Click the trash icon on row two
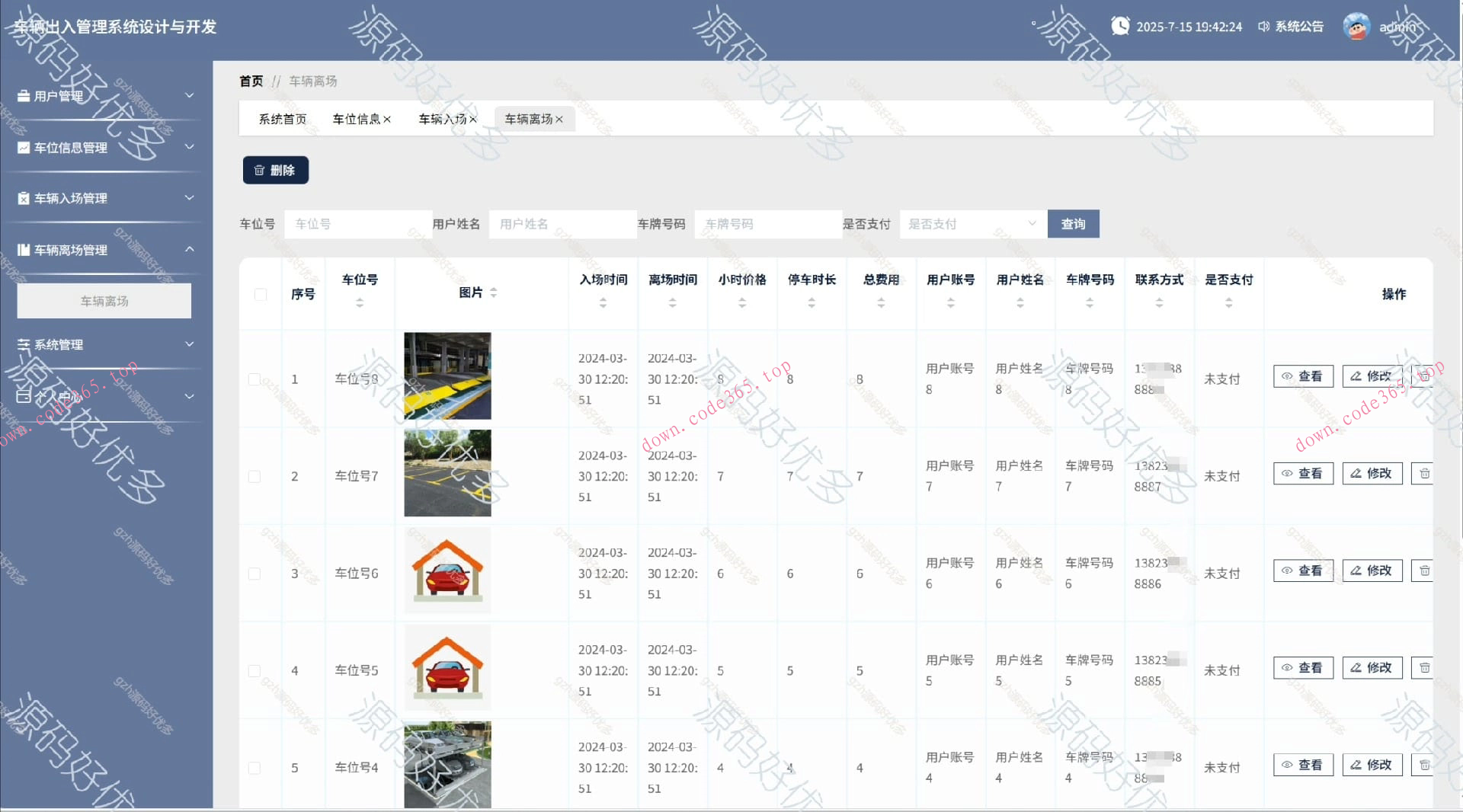This screenshot has height=812, width=1463. (x=1426, y=473)
